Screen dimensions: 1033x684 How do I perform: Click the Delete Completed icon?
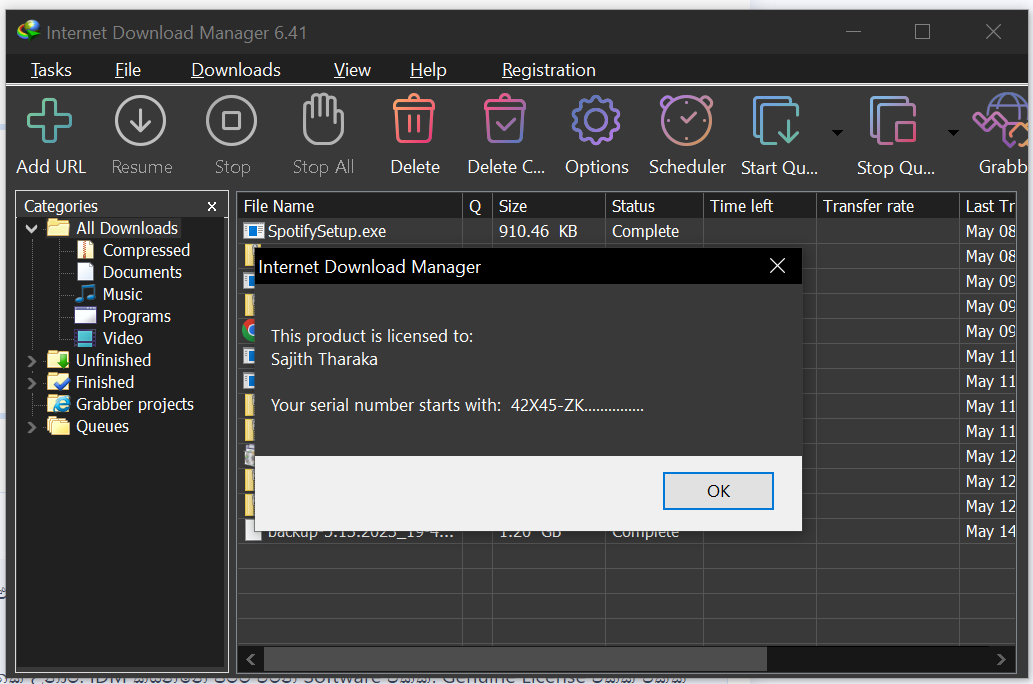[x=505, y=119]
